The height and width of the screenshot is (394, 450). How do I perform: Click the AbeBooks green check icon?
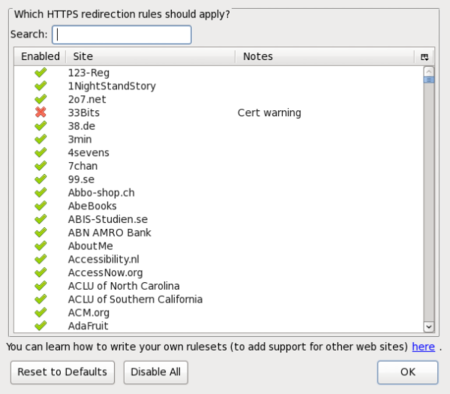41,206
